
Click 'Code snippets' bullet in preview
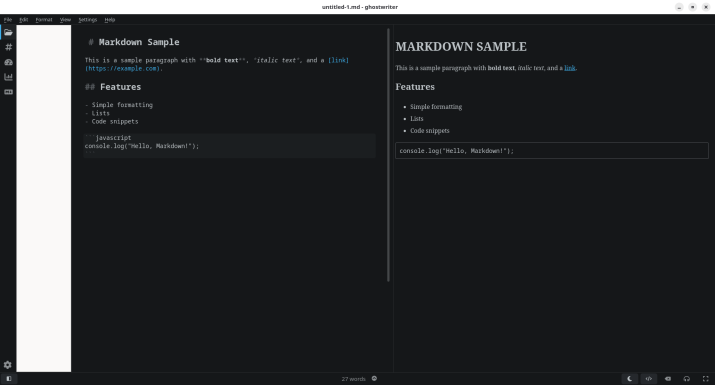coord(430,130)
